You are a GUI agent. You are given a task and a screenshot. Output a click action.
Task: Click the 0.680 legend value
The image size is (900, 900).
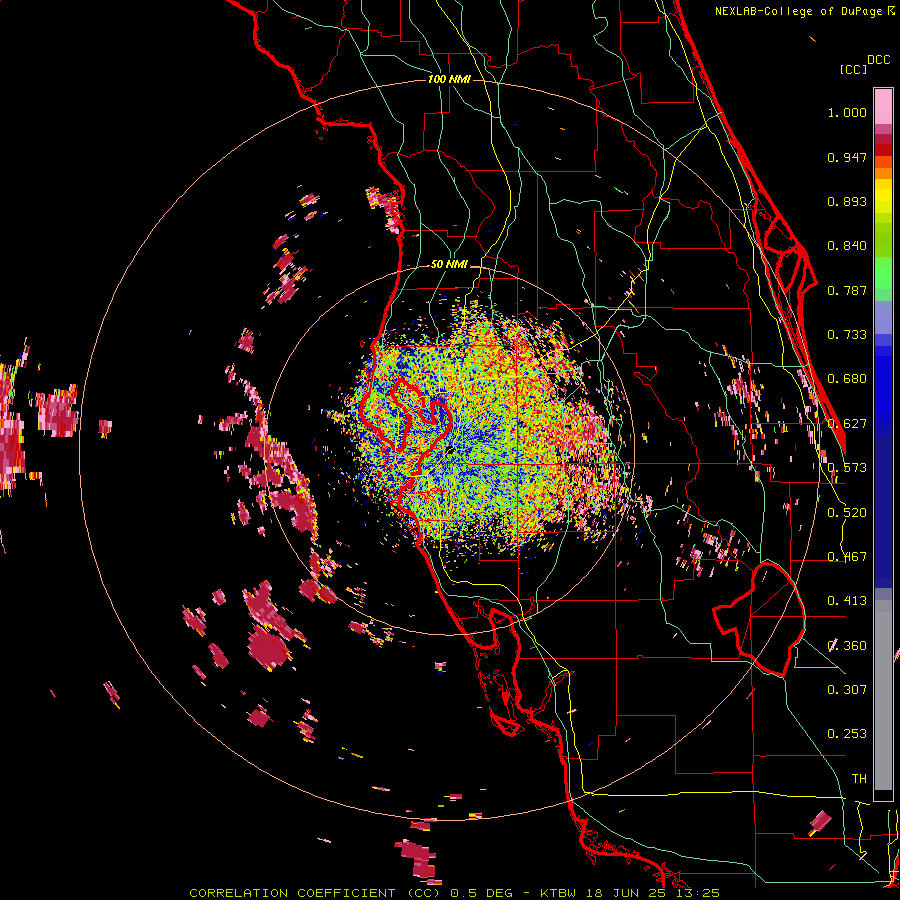tap(847, 379)
